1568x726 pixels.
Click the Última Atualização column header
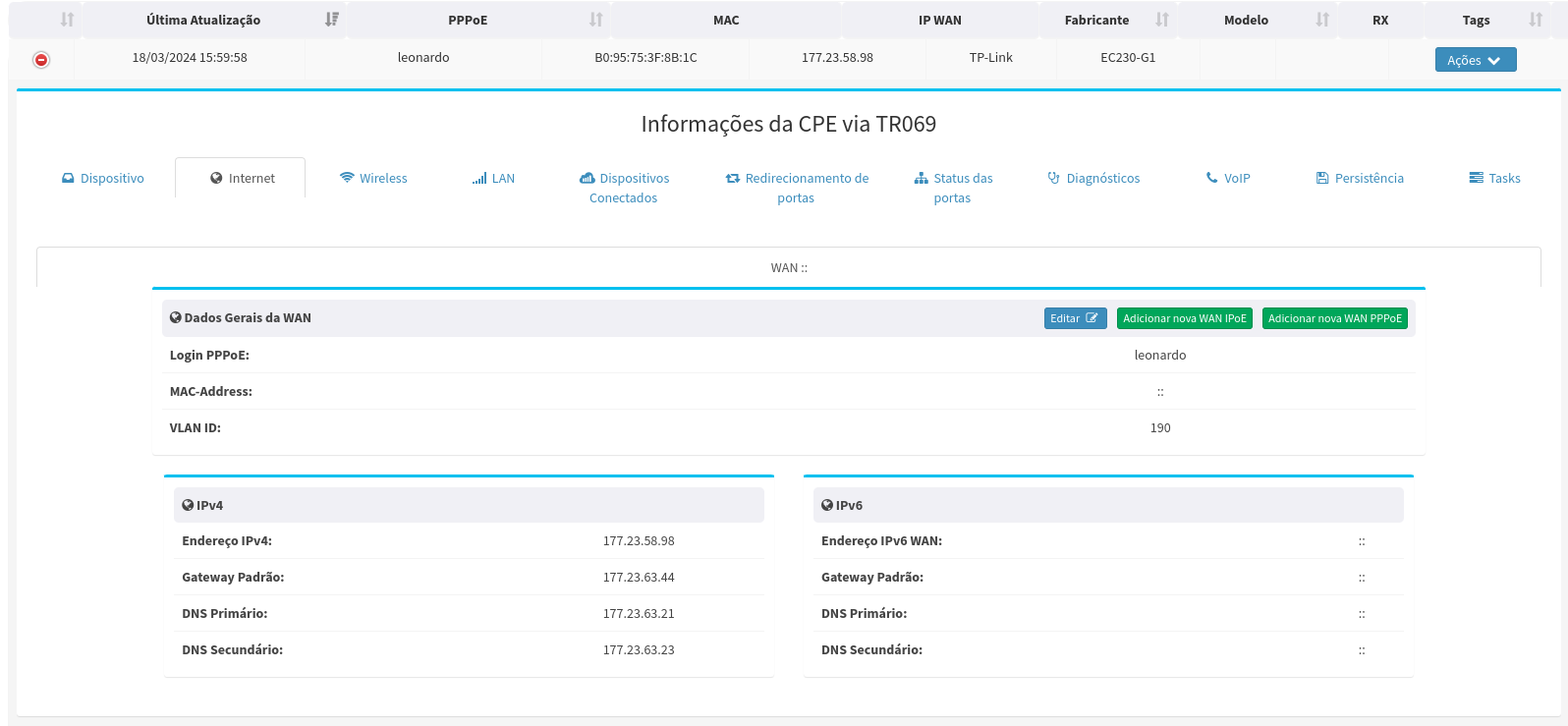(x=203, y=20)
